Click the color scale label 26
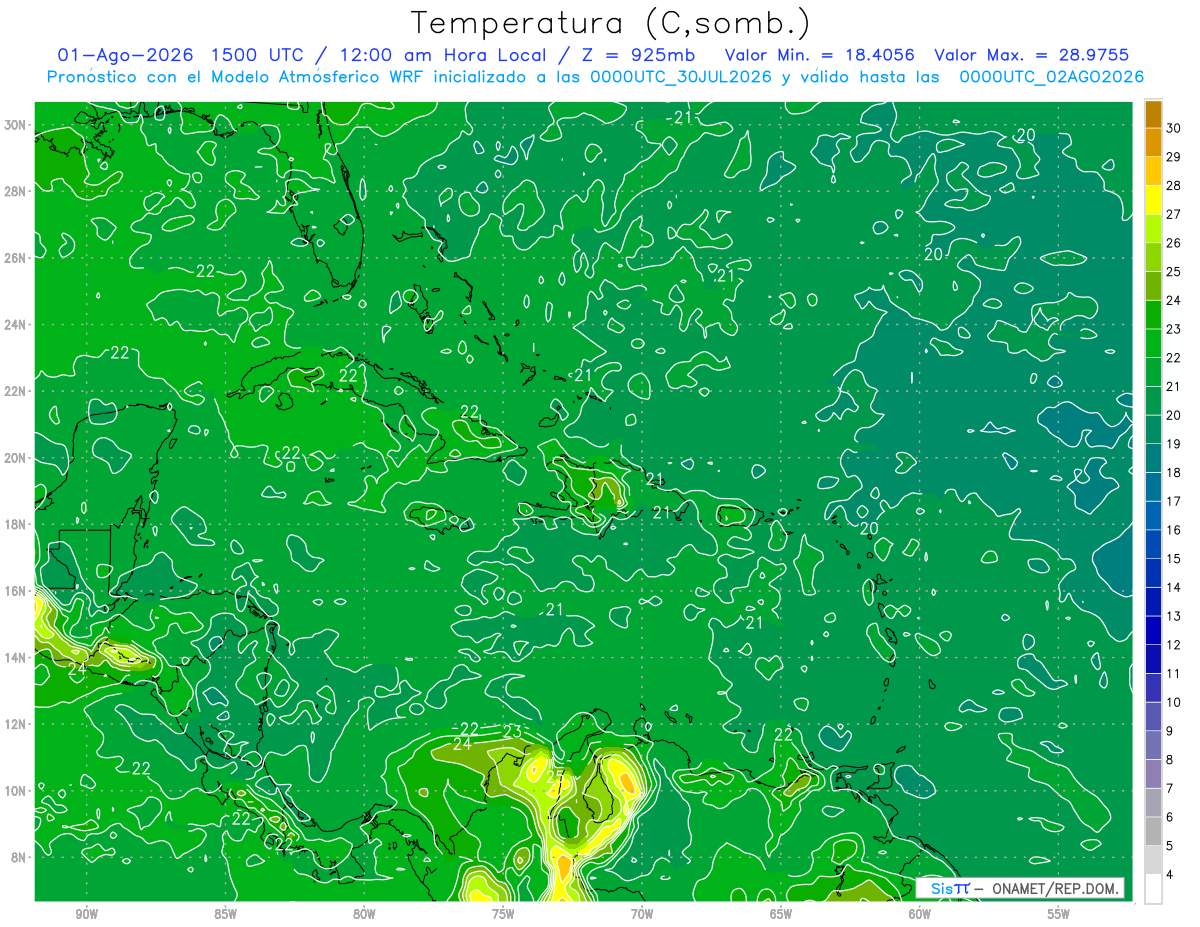Viewport: 1200px width, 927px height. click(x=1174, y=243)
